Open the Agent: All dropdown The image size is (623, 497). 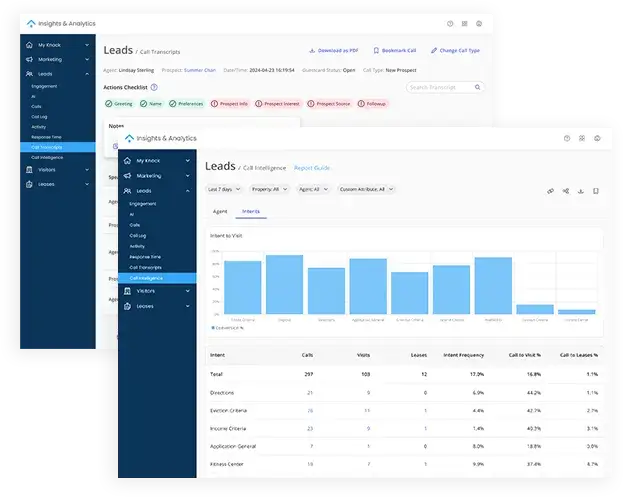(x=313, y=190)
